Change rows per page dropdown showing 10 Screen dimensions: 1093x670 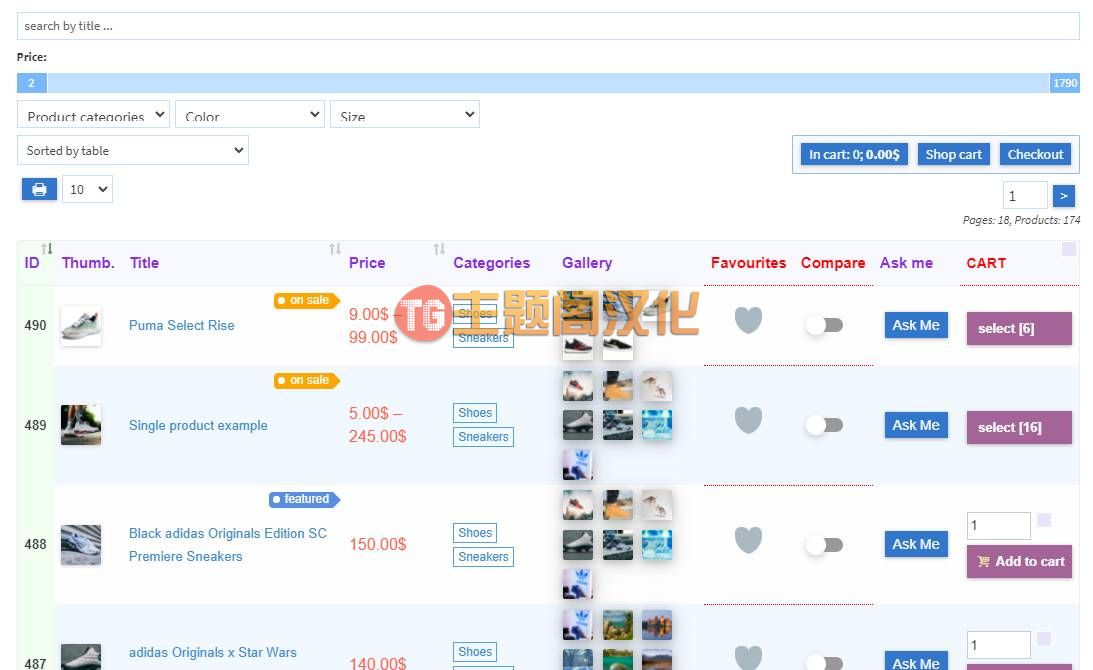tap(87, 189)
